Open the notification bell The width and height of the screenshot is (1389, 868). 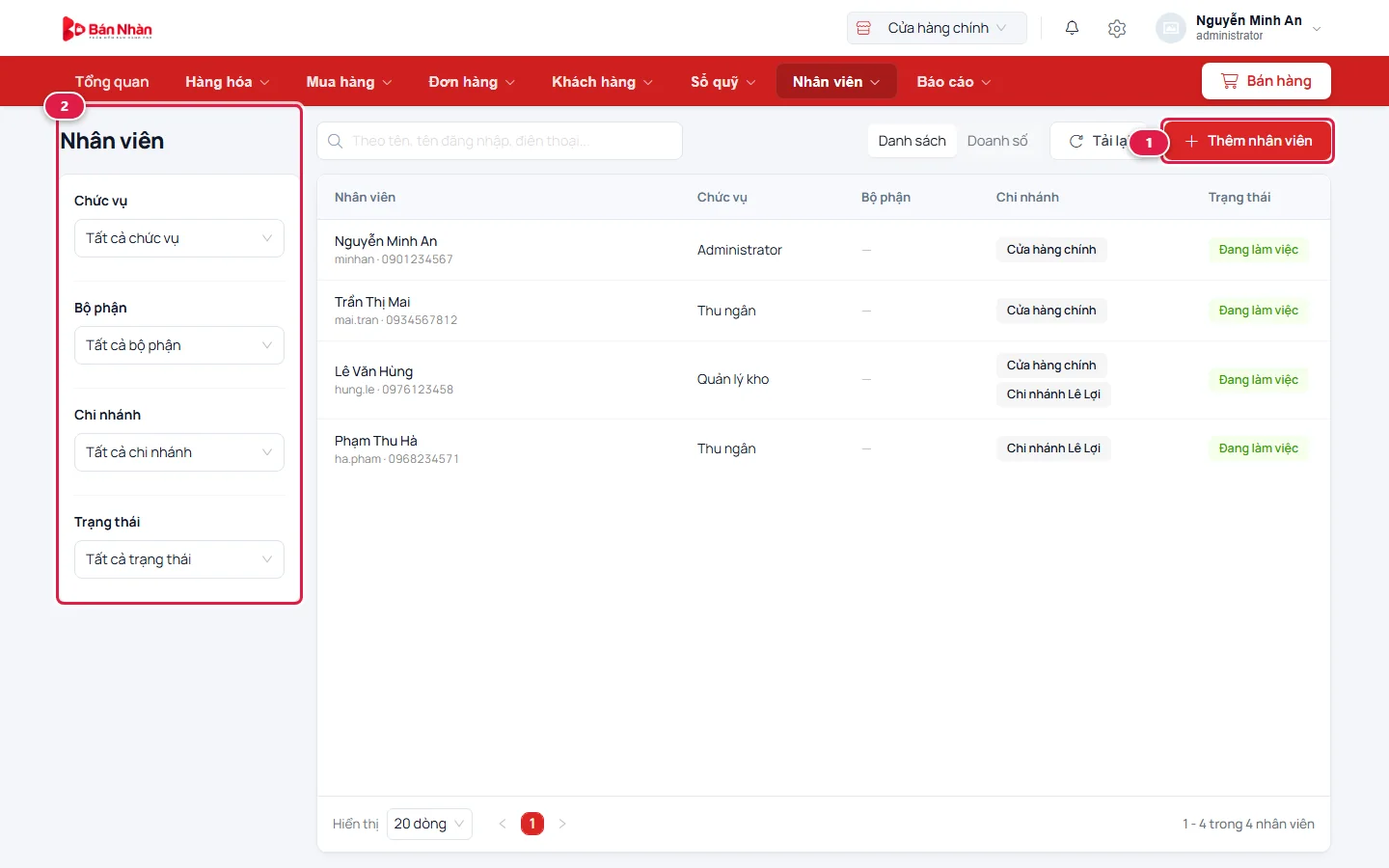(1072, 28)
